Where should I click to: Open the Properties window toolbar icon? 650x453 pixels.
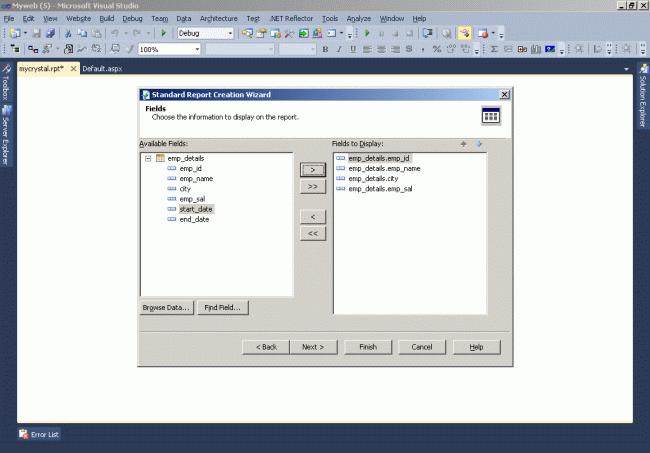(x=262, y=33)
